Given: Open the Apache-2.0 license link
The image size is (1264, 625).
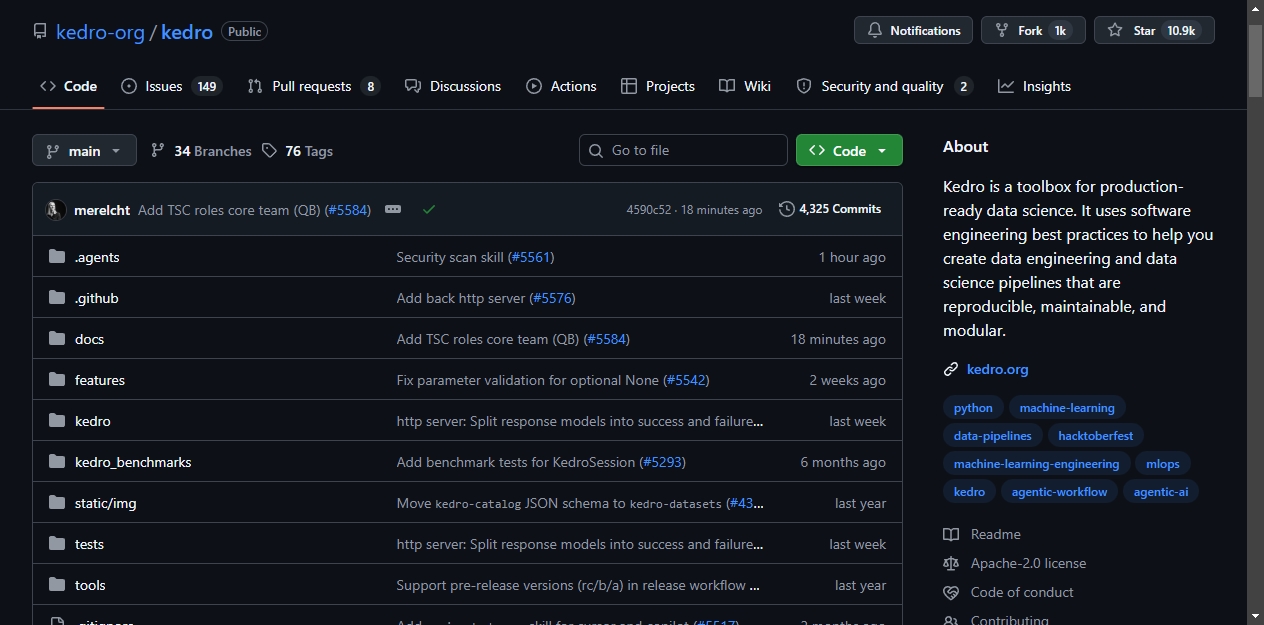Looking at the screenshot, I should click(1028, 563).
